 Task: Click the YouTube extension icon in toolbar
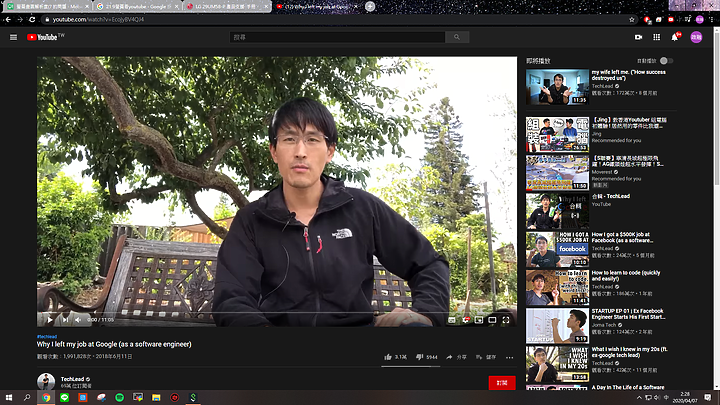[x=671, y=19]
